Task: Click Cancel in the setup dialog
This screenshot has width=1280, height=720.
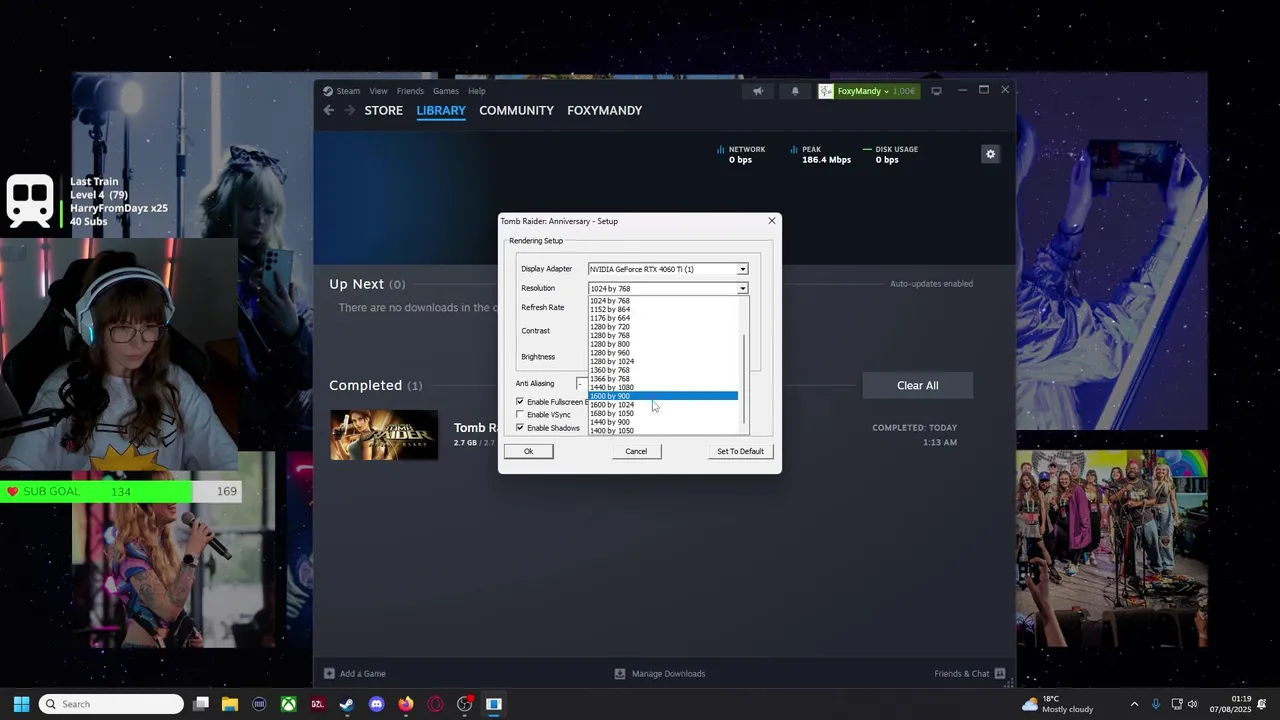Action: pos(636,451)
